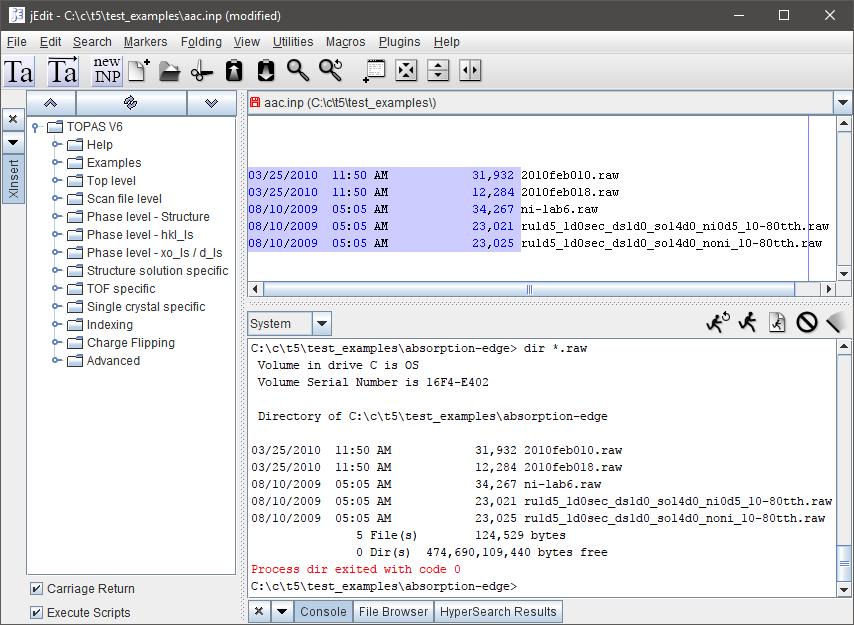
Task: Open the File Browser tab
Action: tap(393, 612)
